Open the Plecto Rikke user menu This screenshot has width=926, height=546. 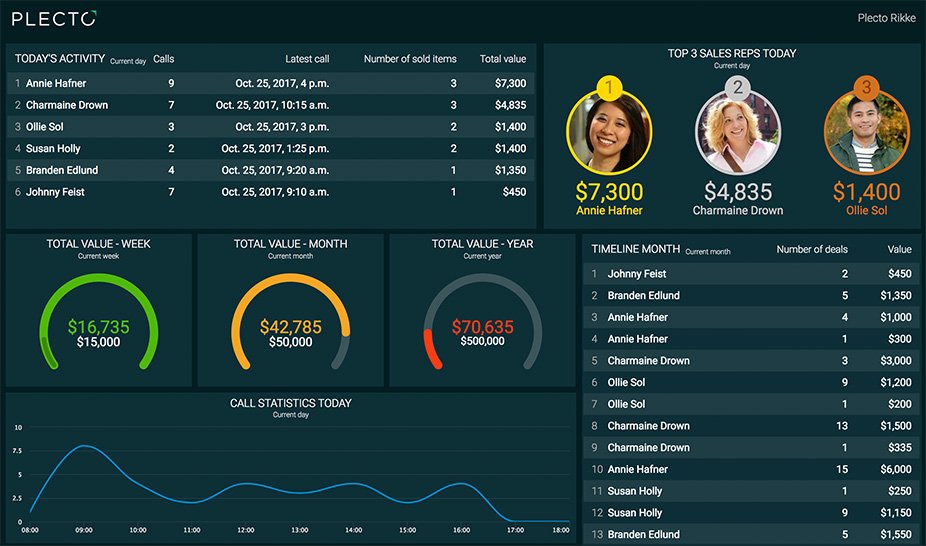click(x=886, y=18)
